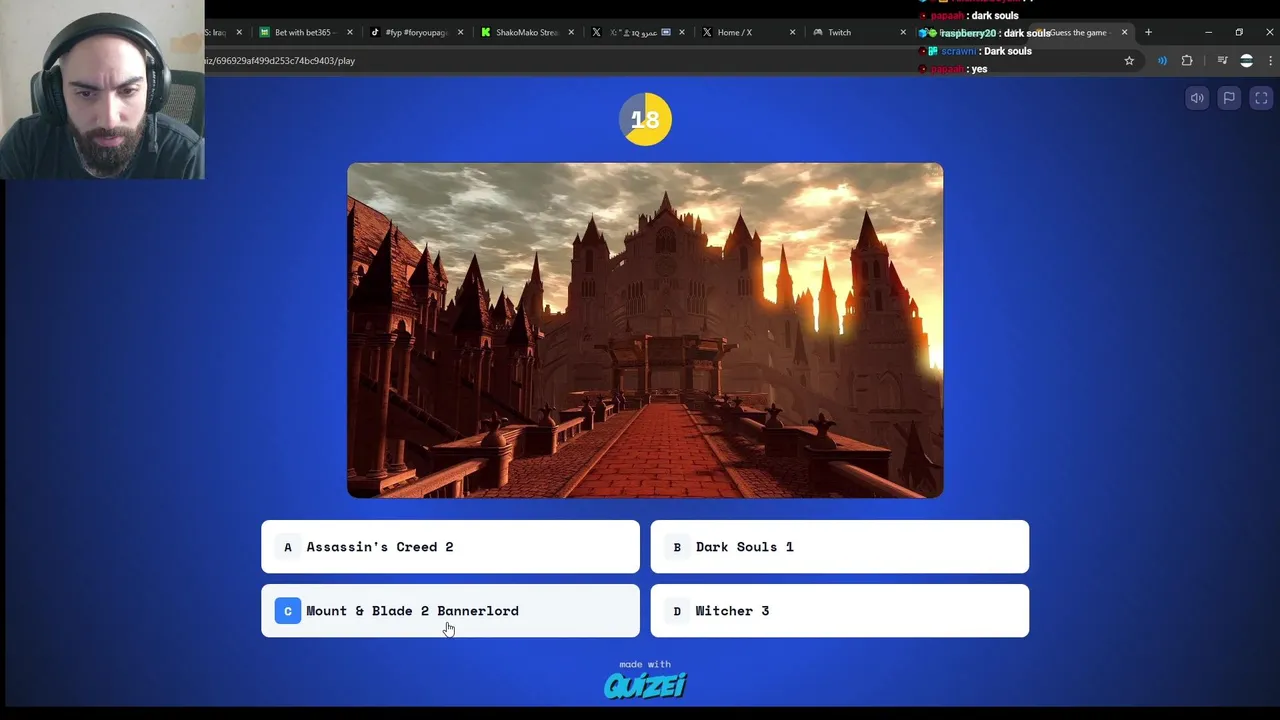This screenshot has width=1280, height=720.
Task: Choose answer B Dark Souls 1
Action: coord(839,547)
